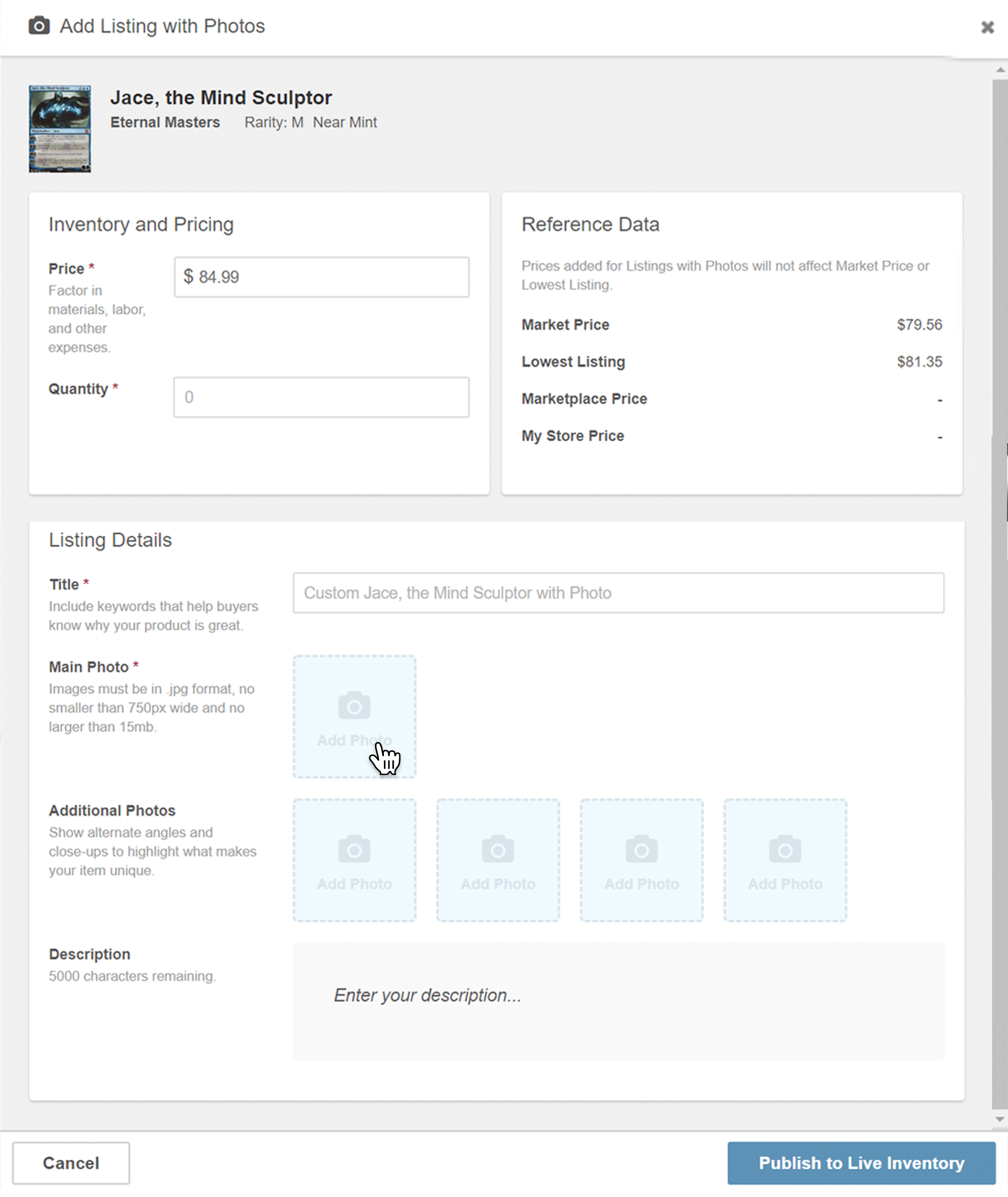Focus the Price input field

[321, 277]
